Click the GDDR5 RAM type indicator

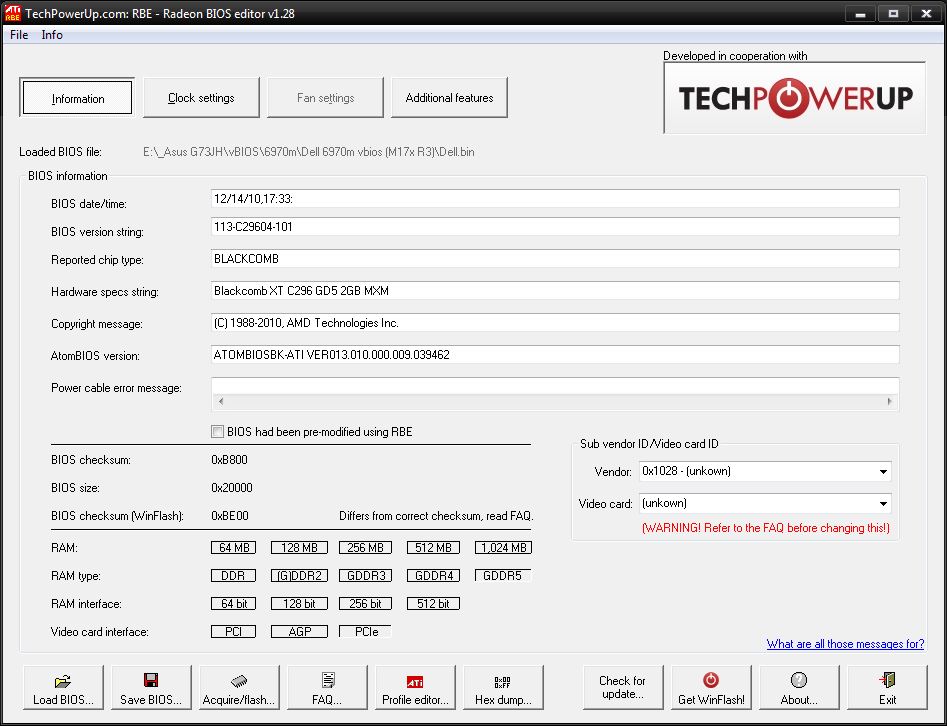(503, 576)
